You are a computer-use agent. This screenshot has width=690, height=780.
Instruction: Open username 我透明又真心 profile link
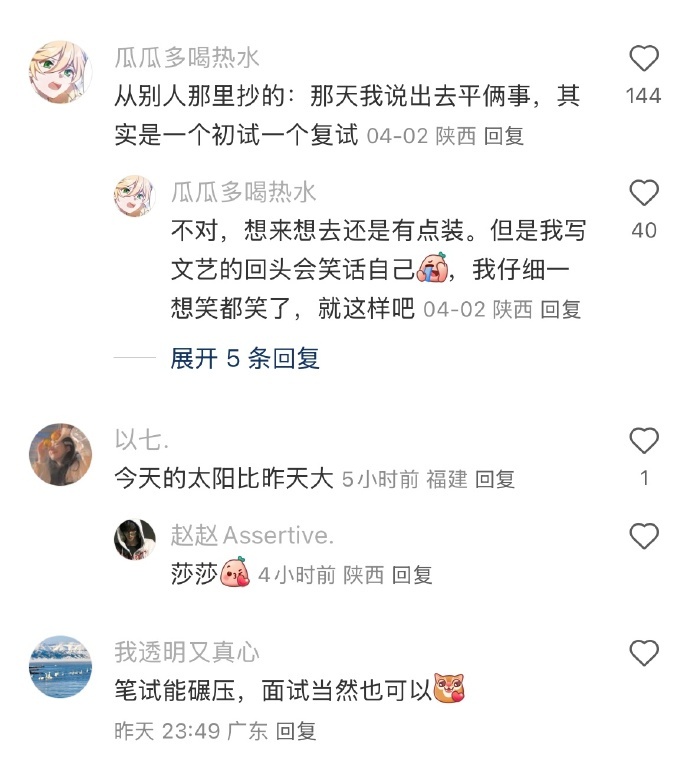(187, 652)
